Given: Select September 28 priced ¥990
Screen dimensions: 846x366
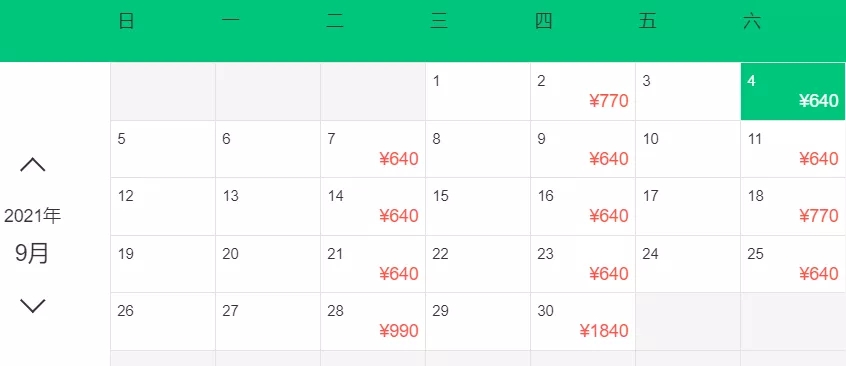Looking at the screenshot, I should coord(373,322).
